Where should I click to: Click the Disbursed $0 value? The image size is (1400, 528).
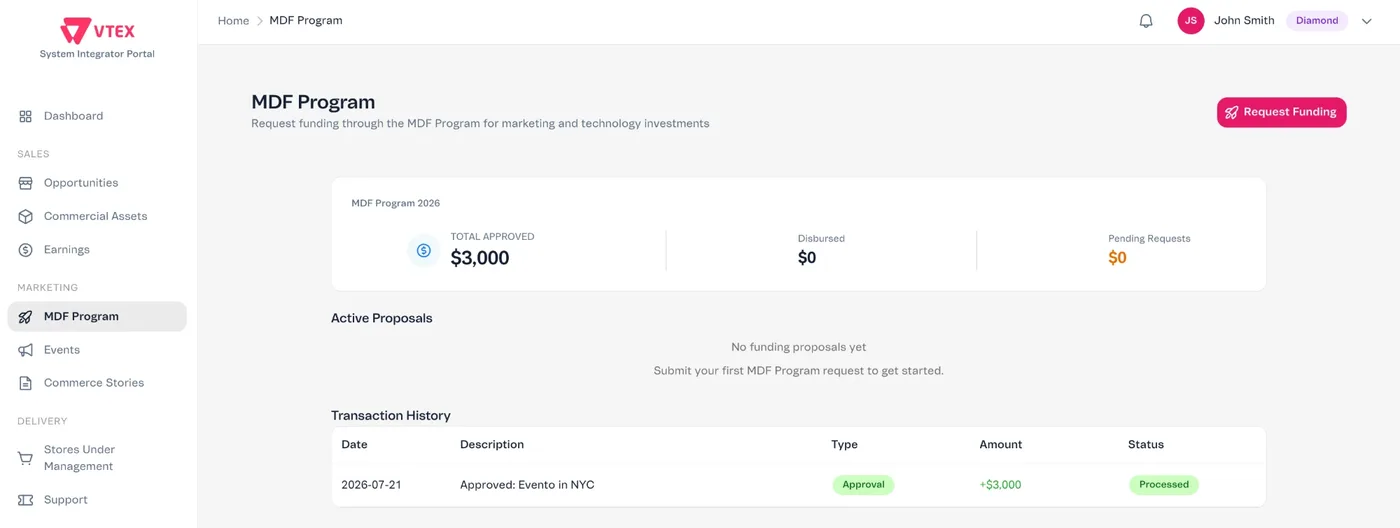(x=807, y=258)
